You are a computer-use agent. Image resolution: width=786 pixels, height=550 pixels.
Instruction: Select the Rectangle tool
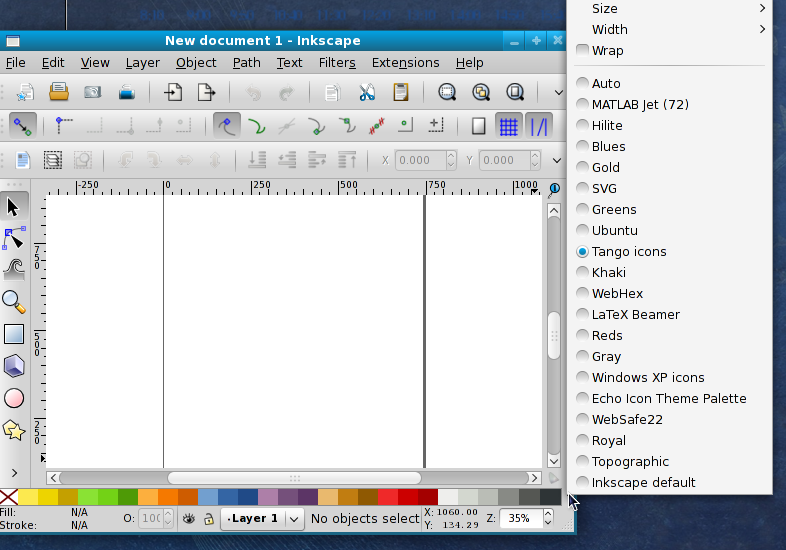(14, 334)
